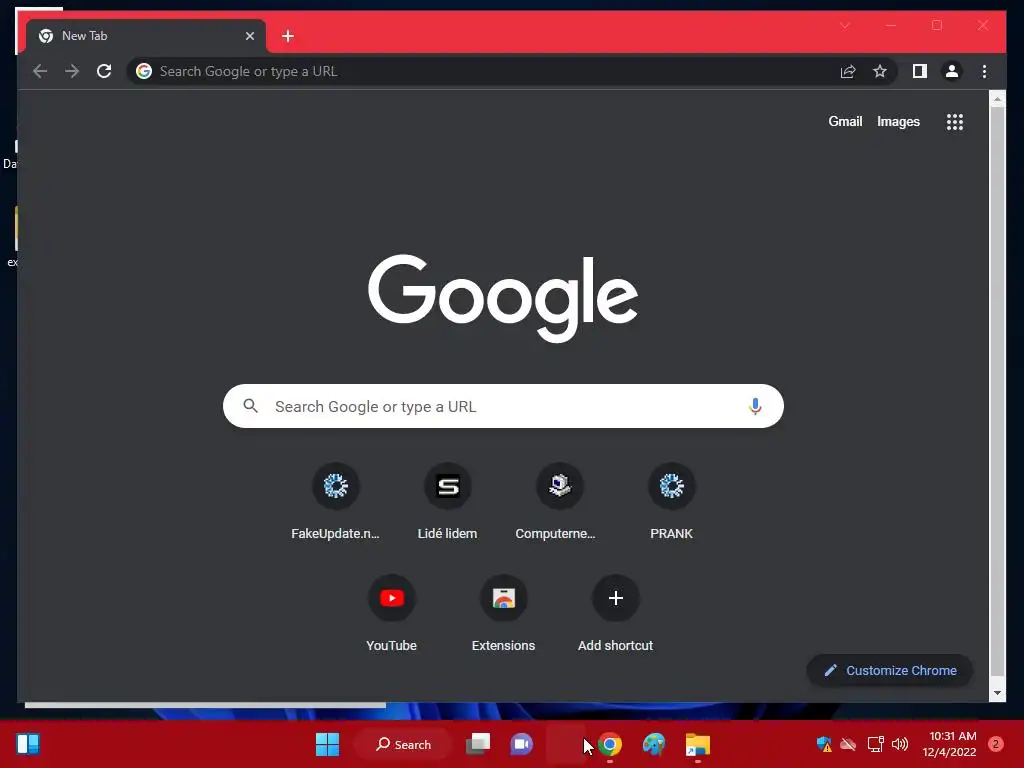This screenshot has width=1024, height=768.
Task: Click the back navigation arrow
Action: pyautogui.click(x=40, y=71)
